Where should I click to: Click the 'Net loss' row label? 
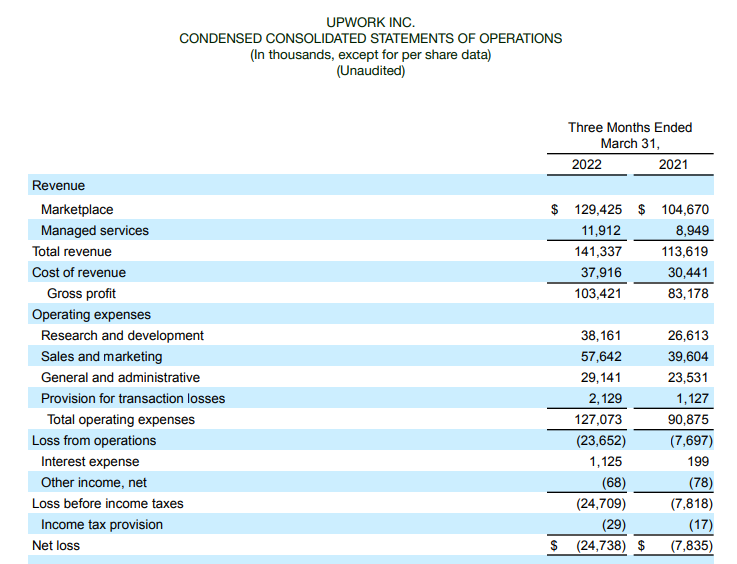click(x=56, y=546)
